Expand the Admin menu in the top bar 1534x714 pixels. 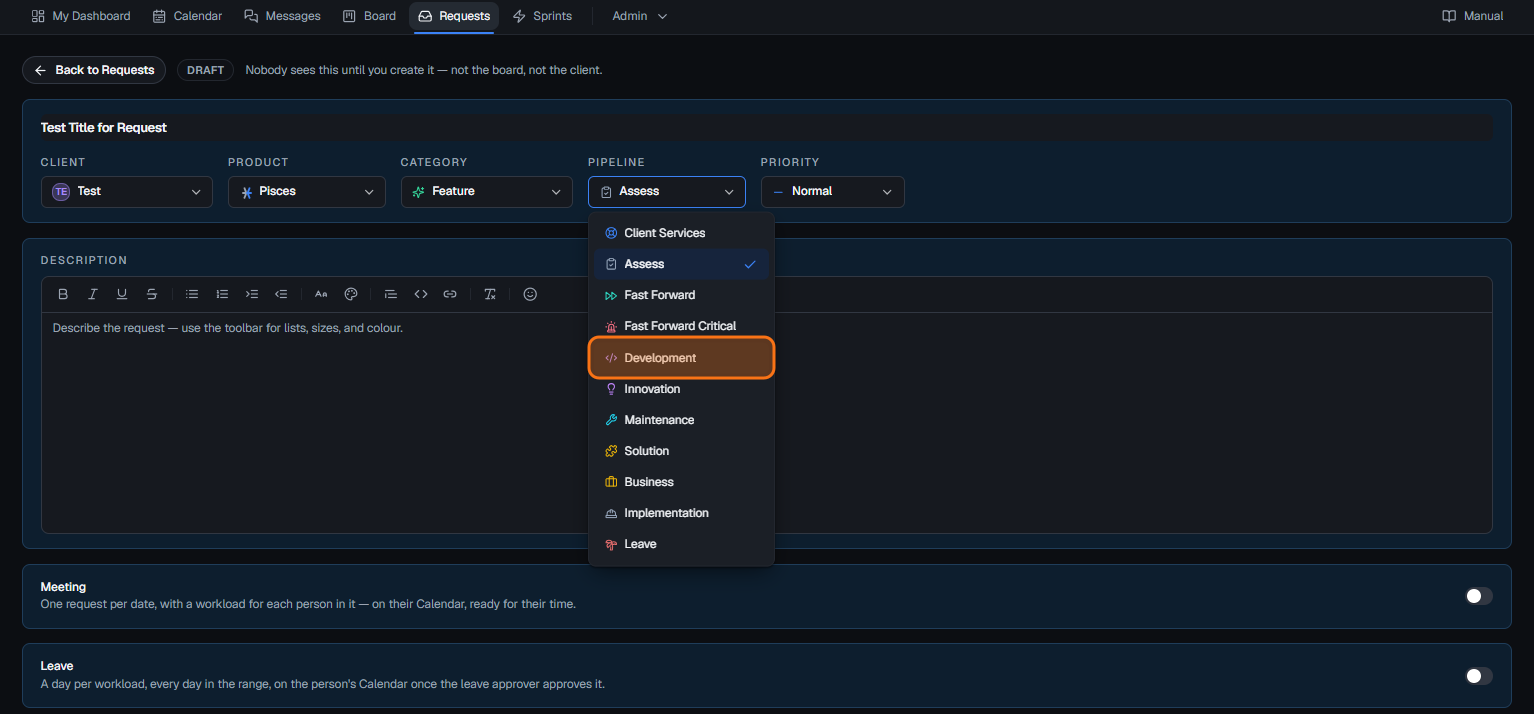[x=640, y=16]
